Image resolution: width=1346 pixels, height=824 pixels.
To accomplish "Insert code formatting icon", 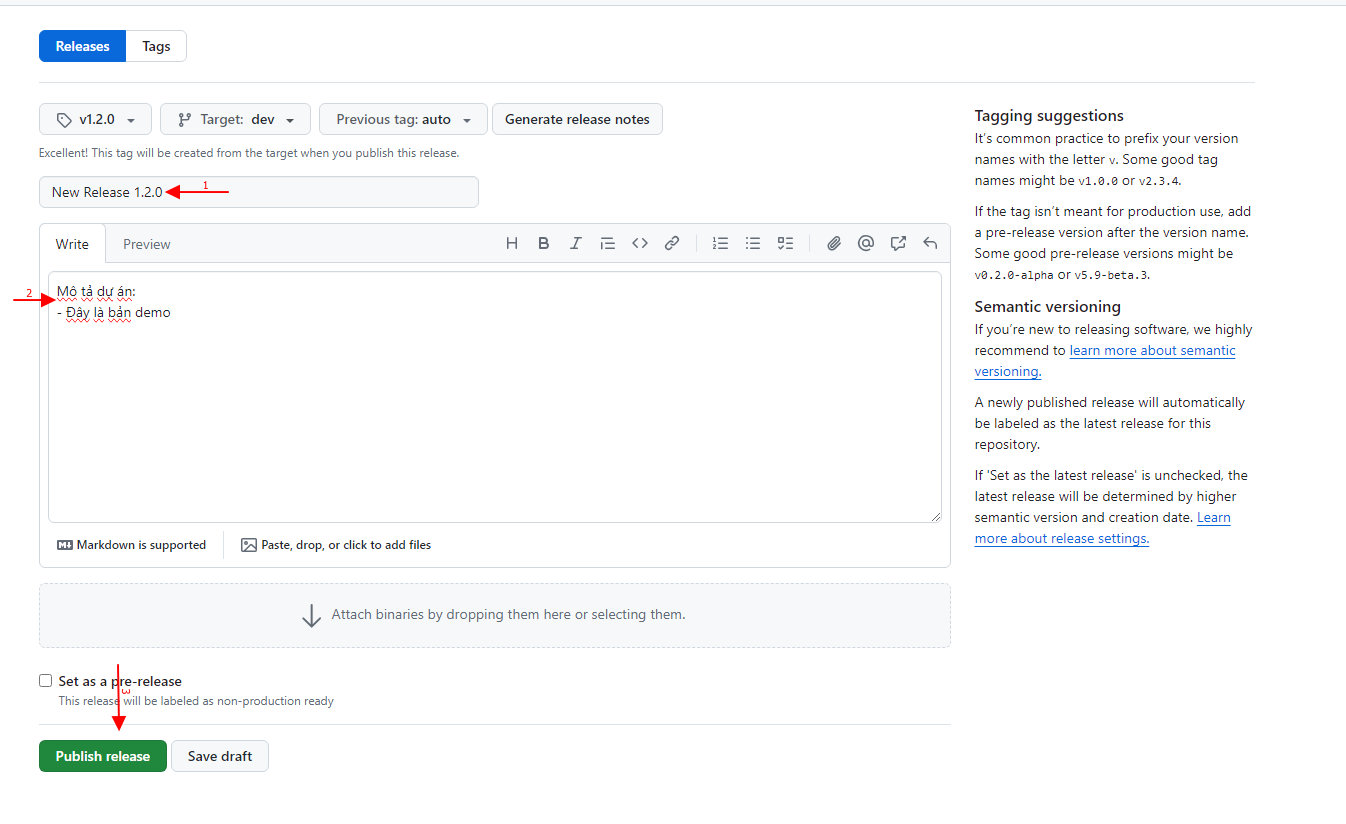I will (640, 243).
